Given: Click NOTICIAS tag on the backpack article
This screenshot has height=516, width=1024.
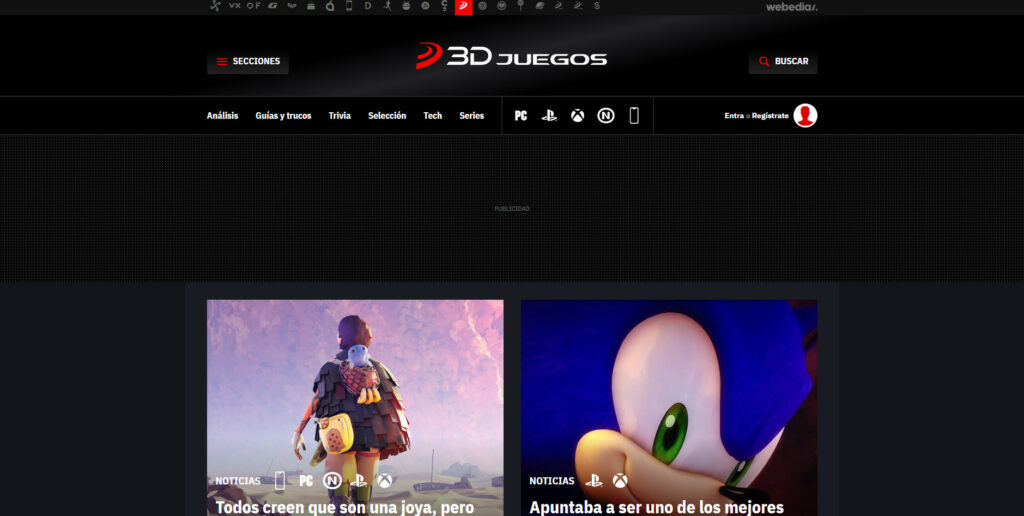Looking at the screenshot, I should click(238, 481).
